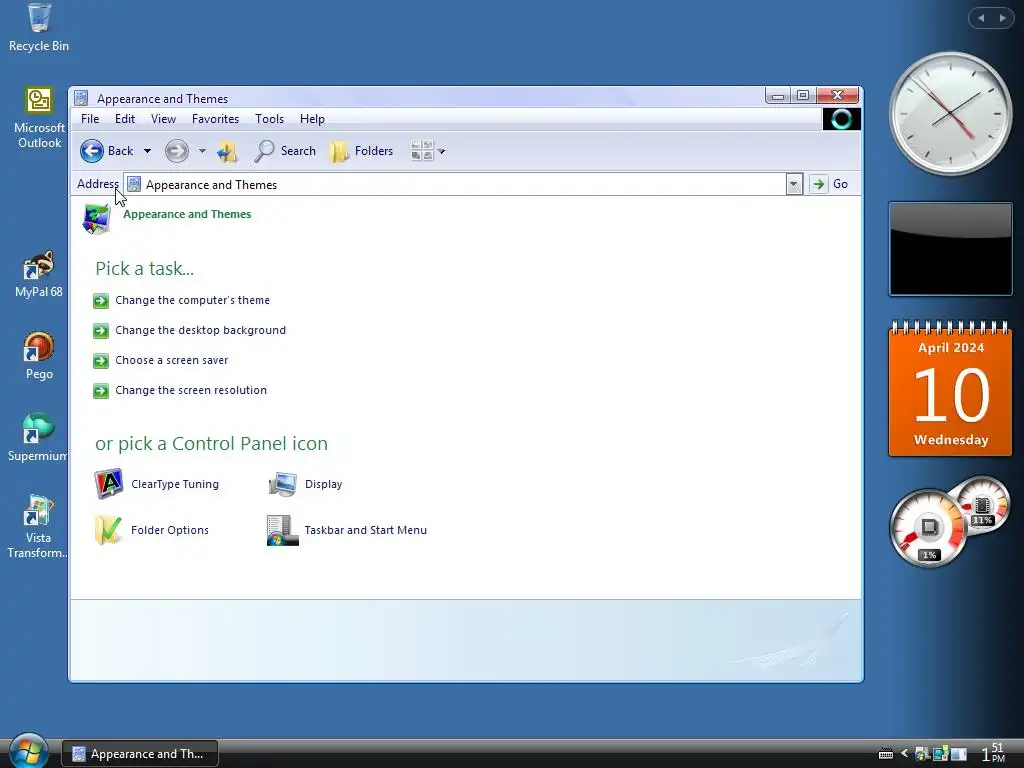Open the Display control panel icon
This screenshot has height=768, width=1024.
283,484
